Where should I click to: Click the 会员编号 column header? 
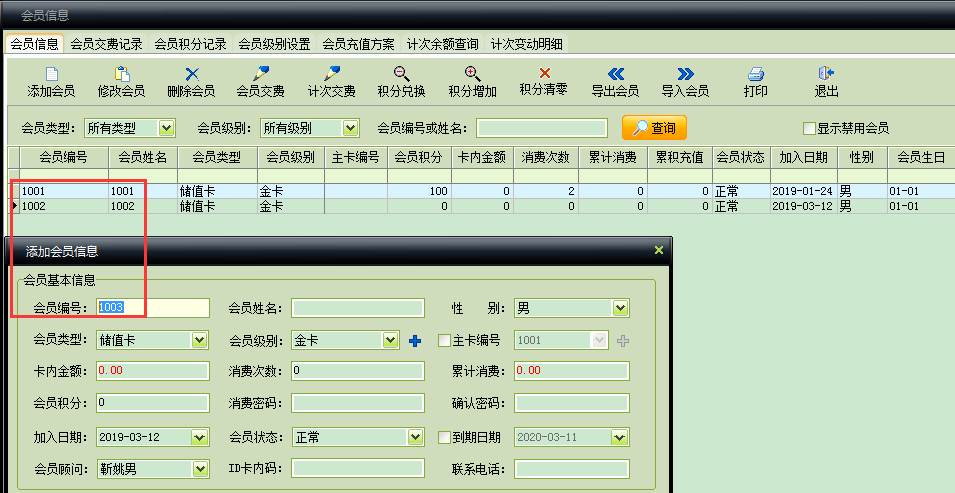[64, 158]
